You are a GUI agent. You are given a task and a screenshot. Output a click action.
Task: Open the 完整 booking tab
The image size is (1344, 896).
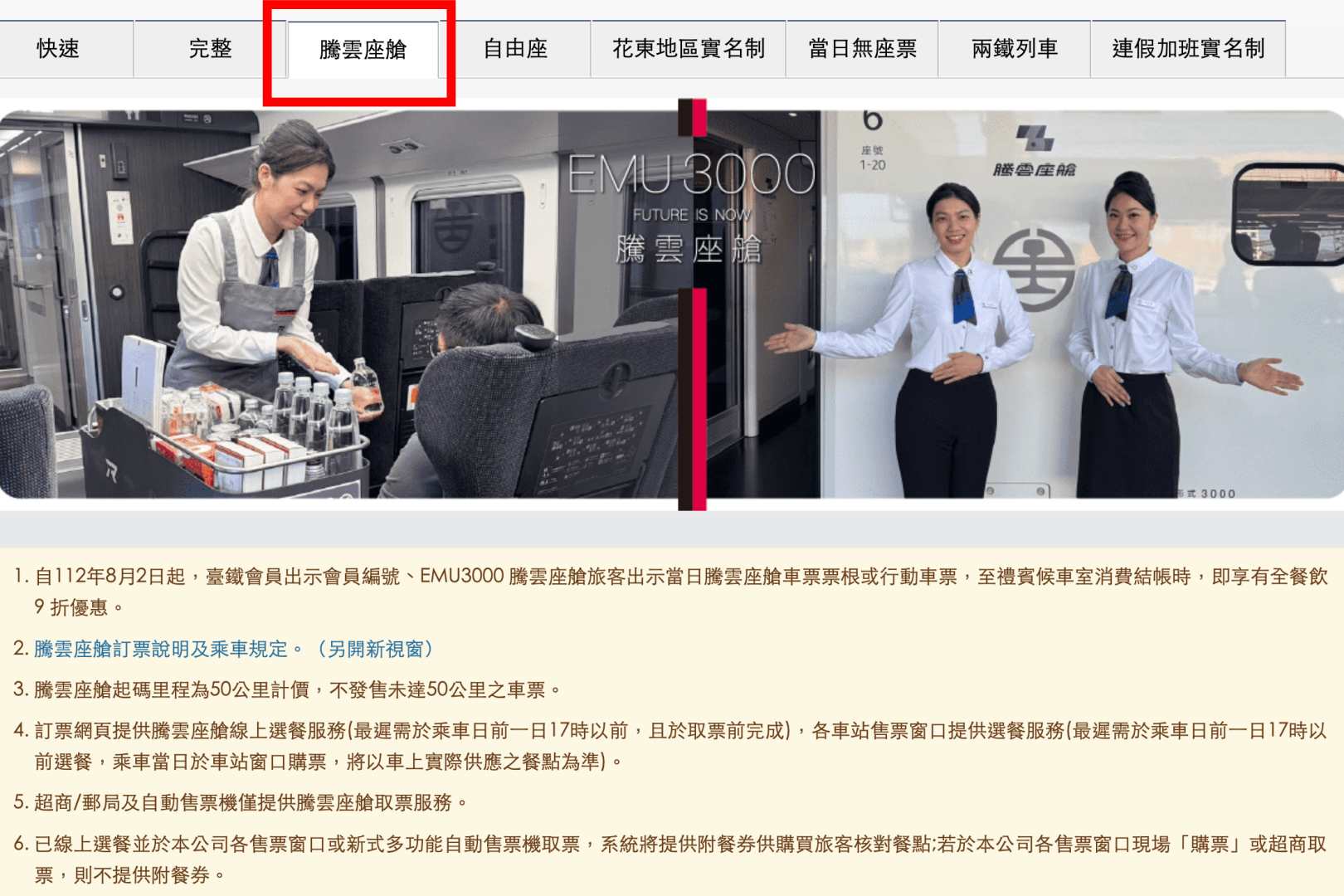click(x=210, y=49)
